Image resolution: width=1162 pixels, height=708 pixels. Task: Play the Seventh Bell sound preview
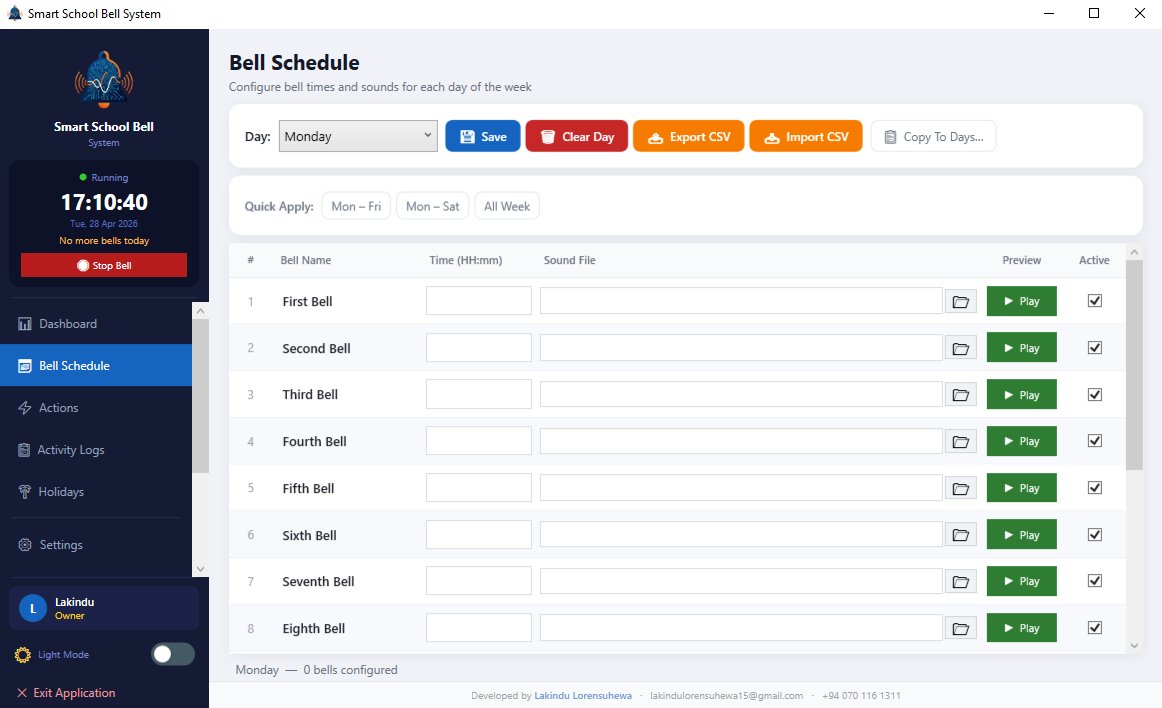(x=1021, y=581)
